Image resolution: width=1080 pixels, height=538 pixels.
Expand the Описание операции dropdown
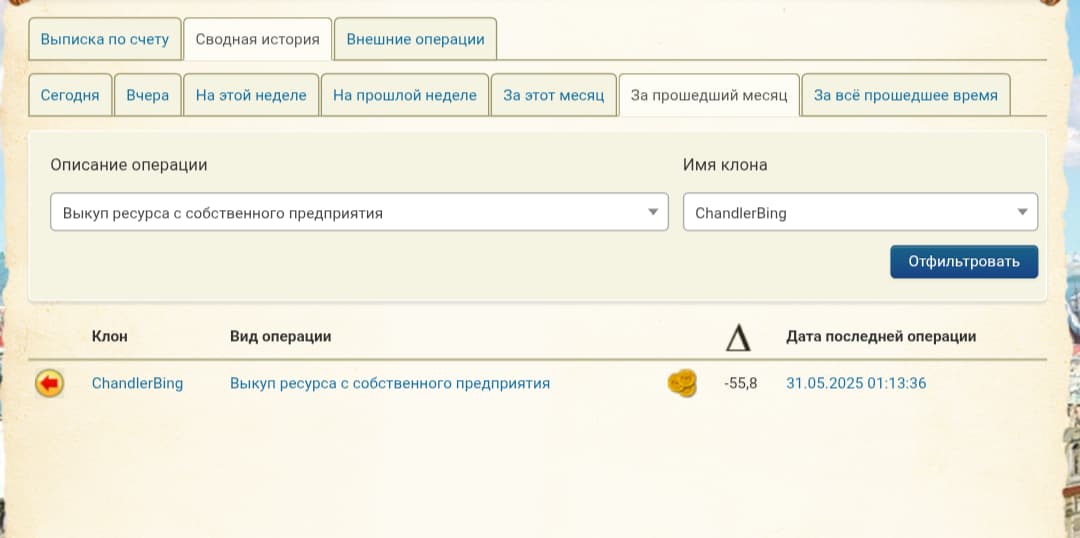click(359, 212)
